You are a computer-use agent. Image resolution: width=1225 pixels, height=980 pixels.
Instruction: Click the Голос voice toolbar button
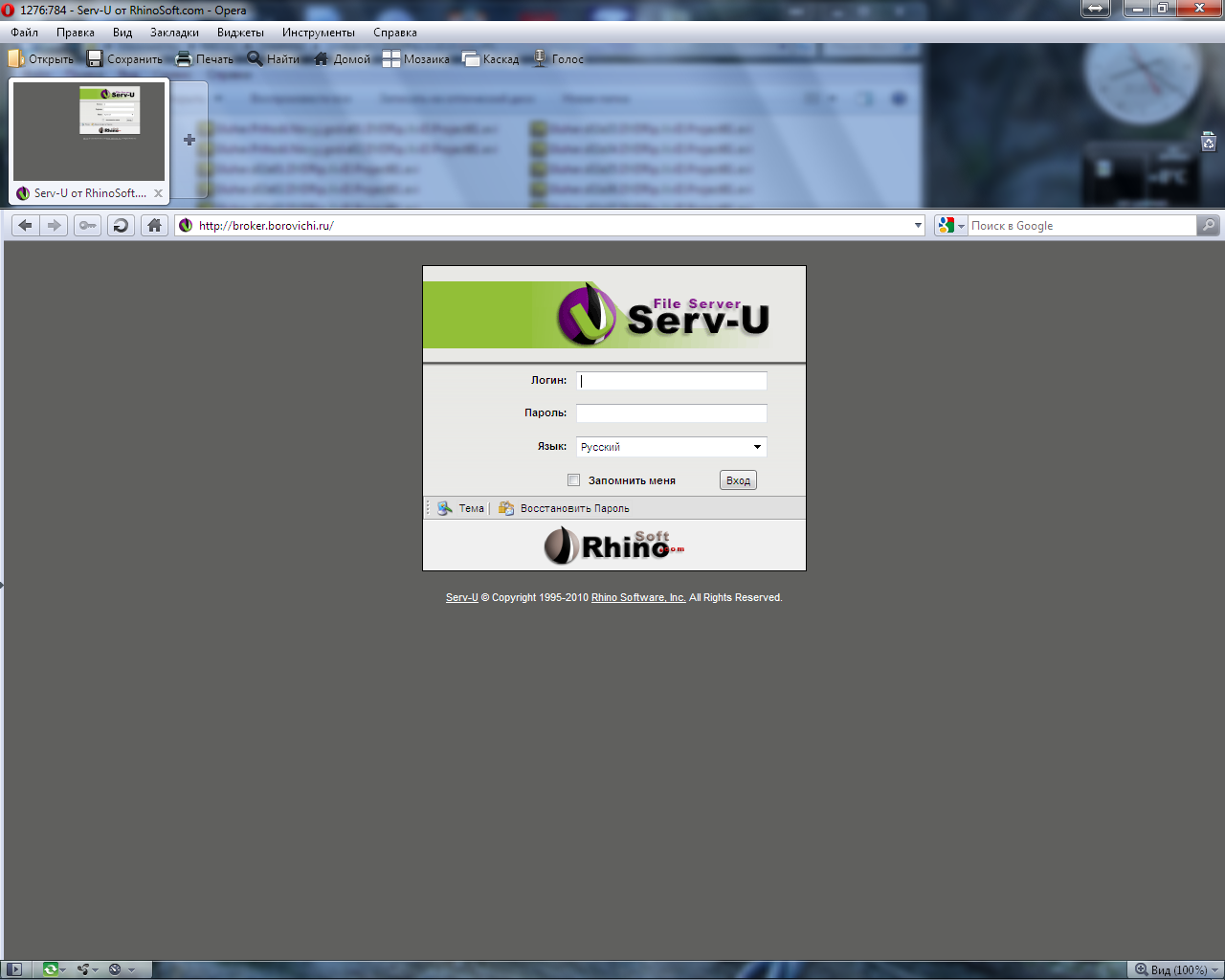559,59
